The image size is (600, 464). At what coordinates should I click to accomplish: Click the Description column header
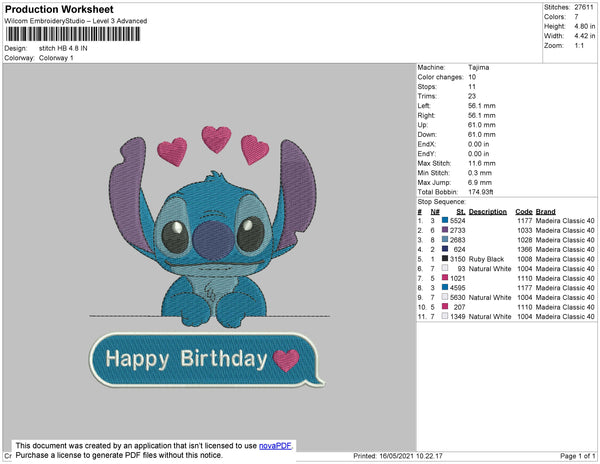[x=487, y=212]
